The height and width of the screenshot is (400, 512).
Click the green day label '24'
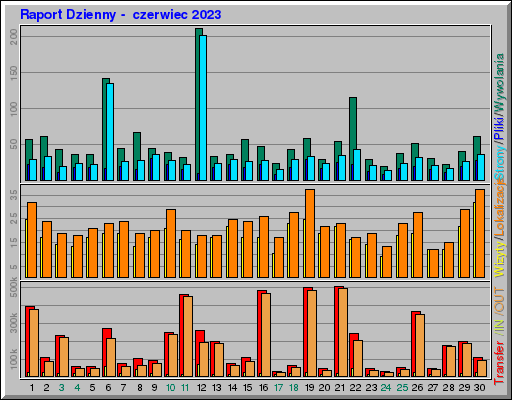tap(386, 387)
